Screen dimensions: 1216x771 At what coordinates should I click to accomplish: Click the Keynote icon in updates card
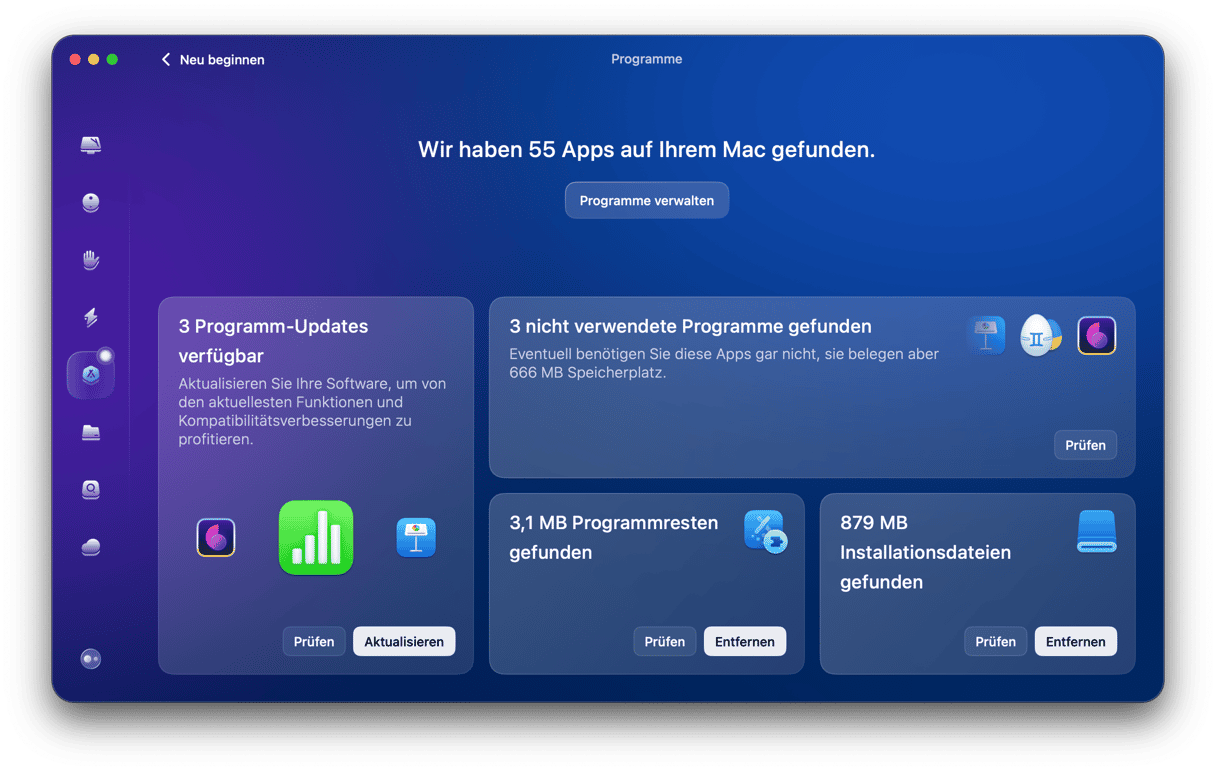(x=416, y=538)
